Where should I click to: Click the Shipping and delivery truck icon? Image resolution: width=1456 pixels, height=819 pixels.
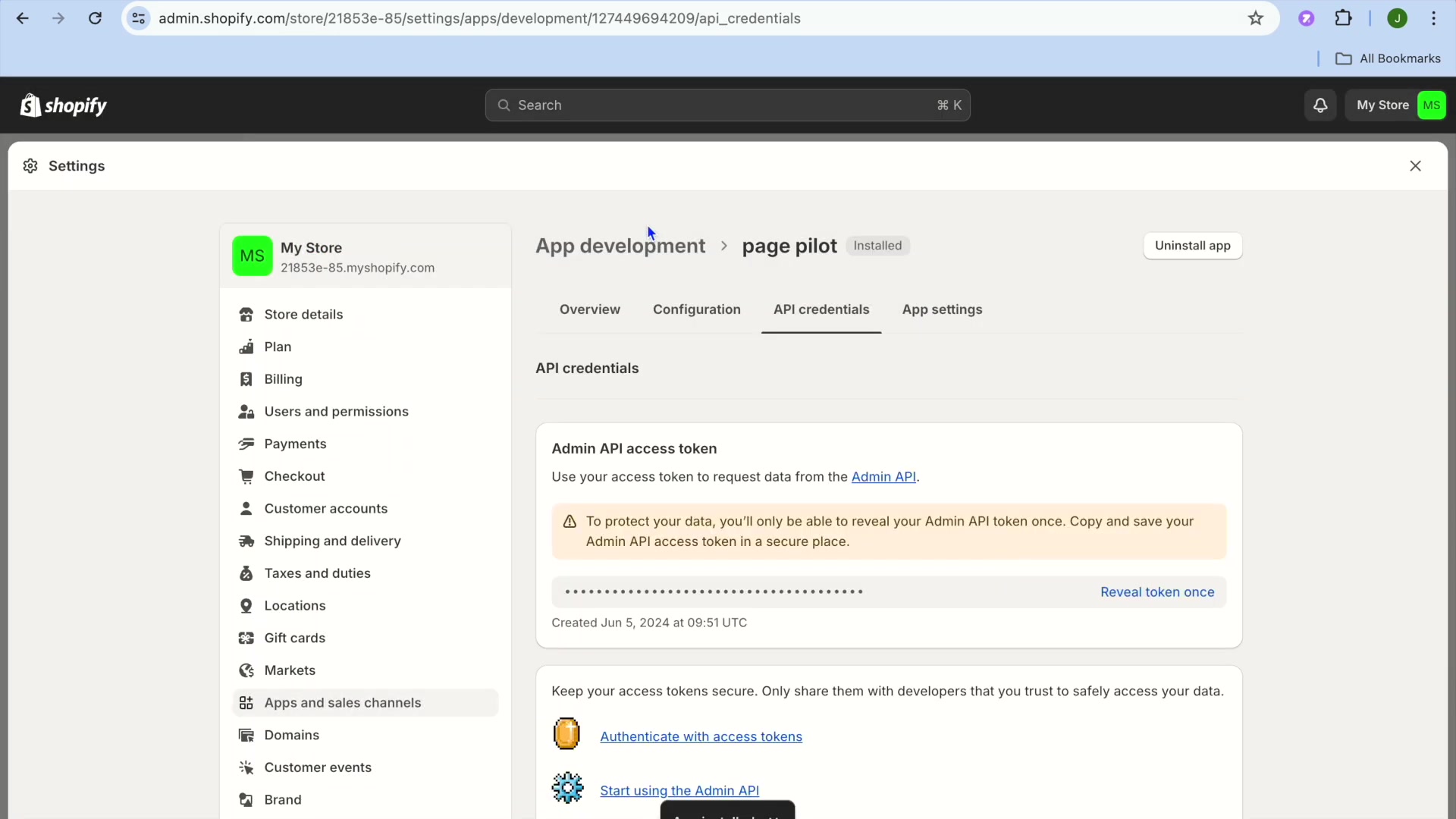click(246, 541)
